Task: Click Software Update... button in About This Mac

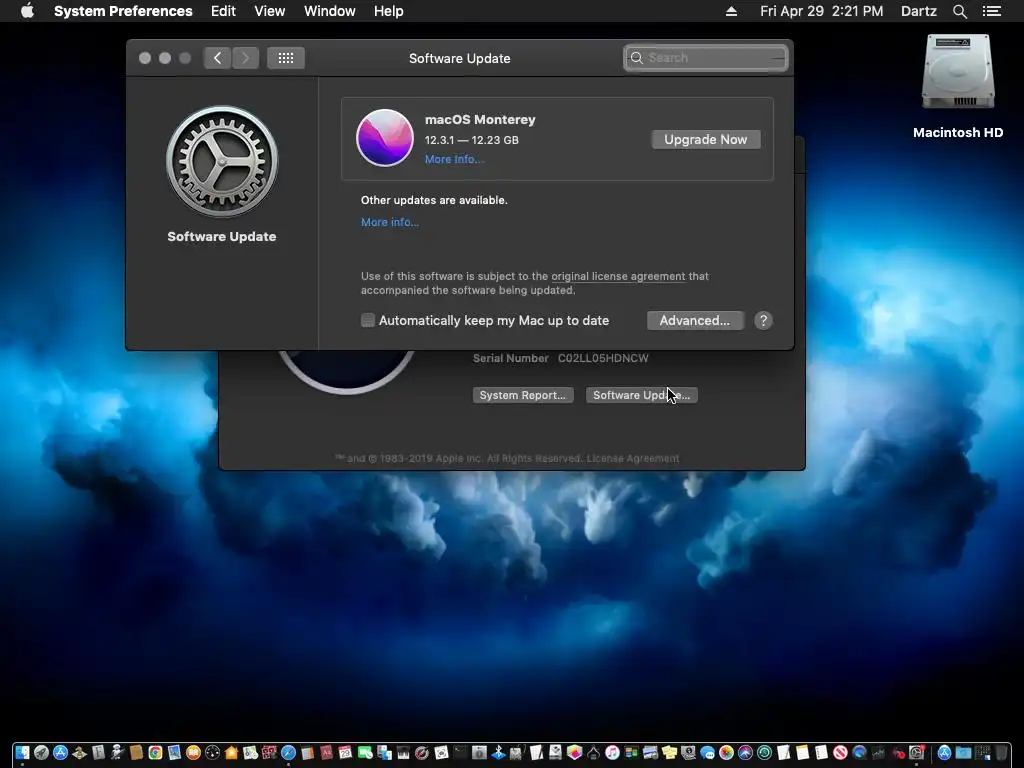Action: 641,395
